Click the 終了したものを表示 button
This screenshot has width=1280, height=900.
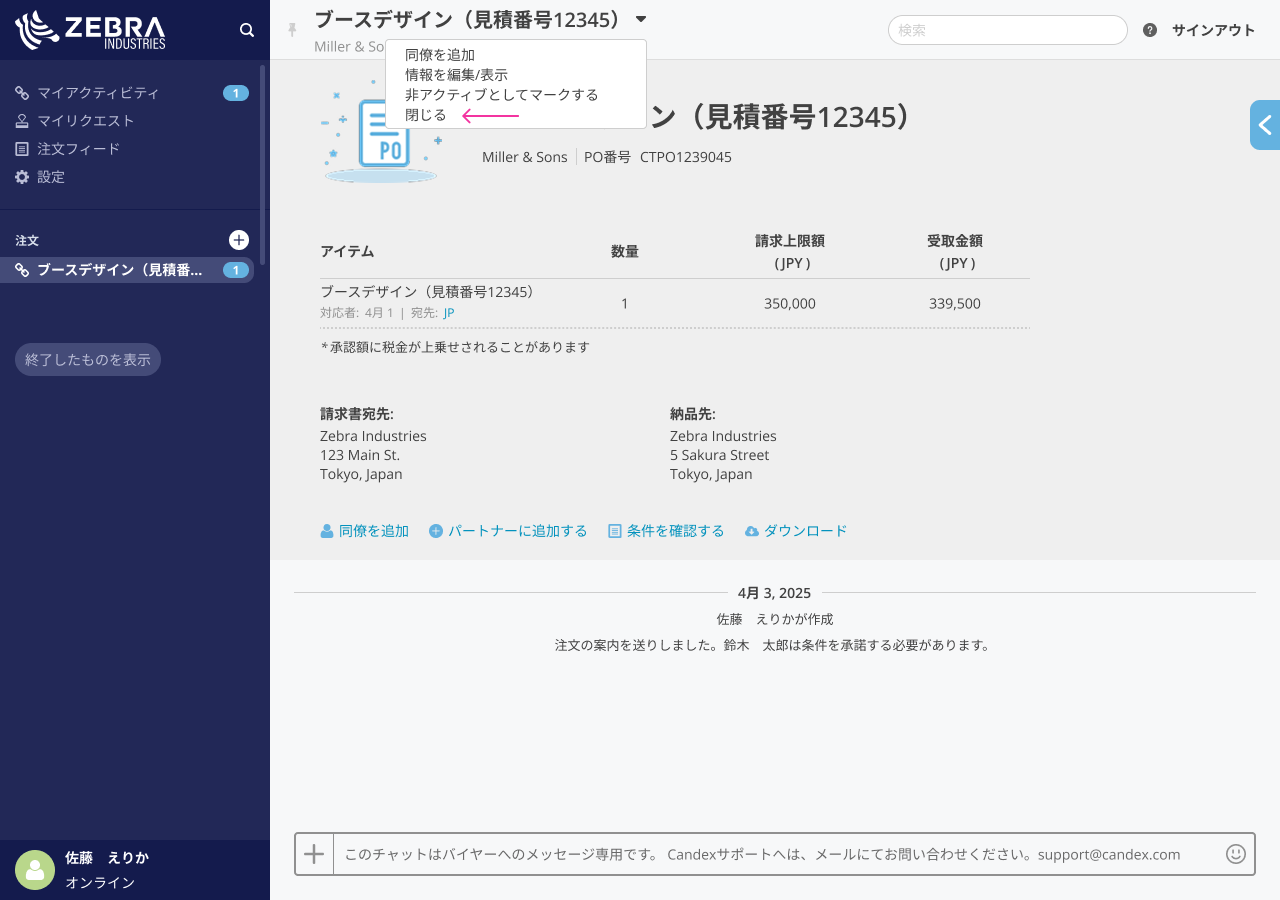[x=88, y=360]
